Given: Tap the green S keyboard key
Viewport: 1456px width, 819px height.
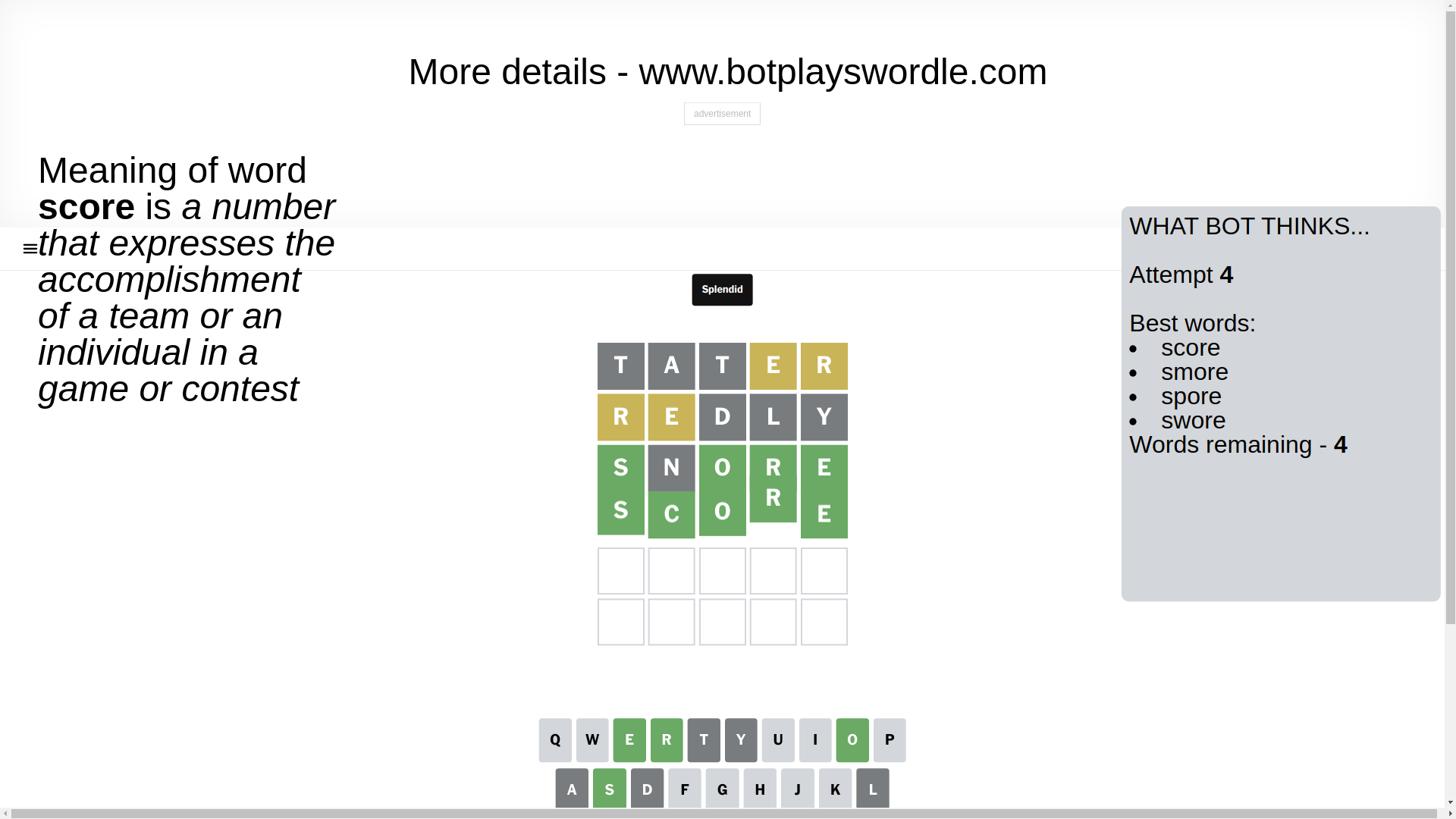Looking at the screenshot, I should point(610,789).
